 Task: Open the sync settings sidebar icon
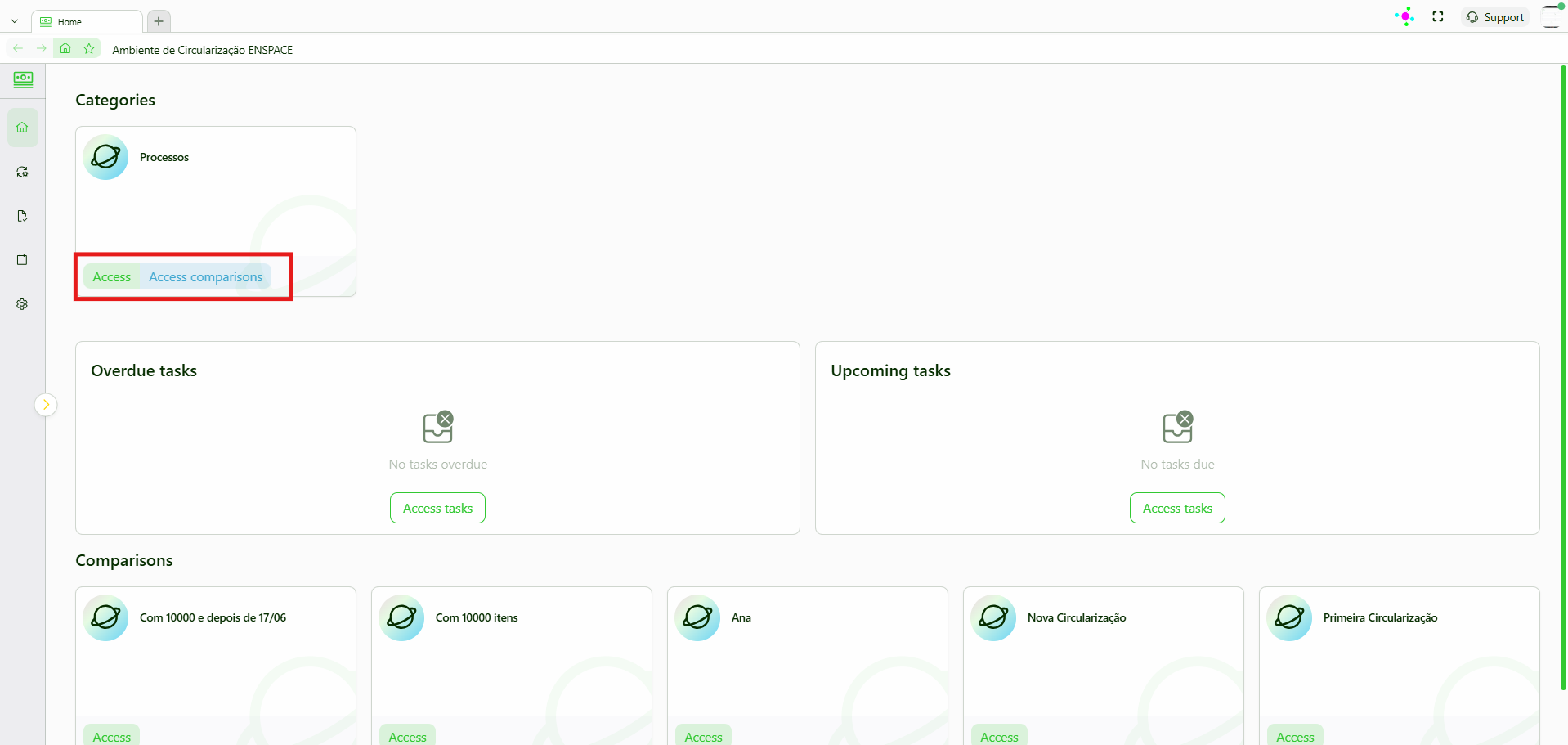click(23, 172)
